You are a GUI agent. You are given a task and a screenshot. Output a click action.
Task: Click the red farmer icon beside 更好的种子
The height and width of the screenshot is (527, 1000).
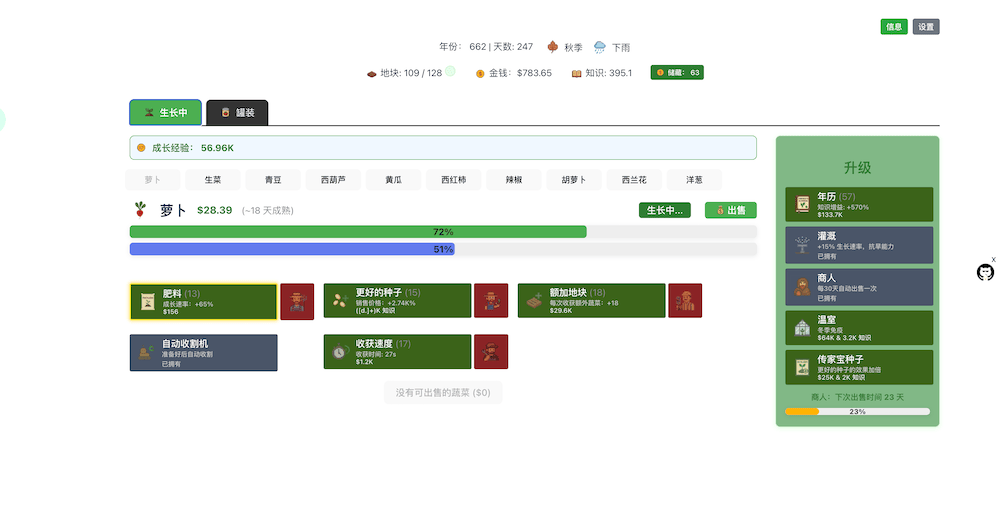click(491, 301)
